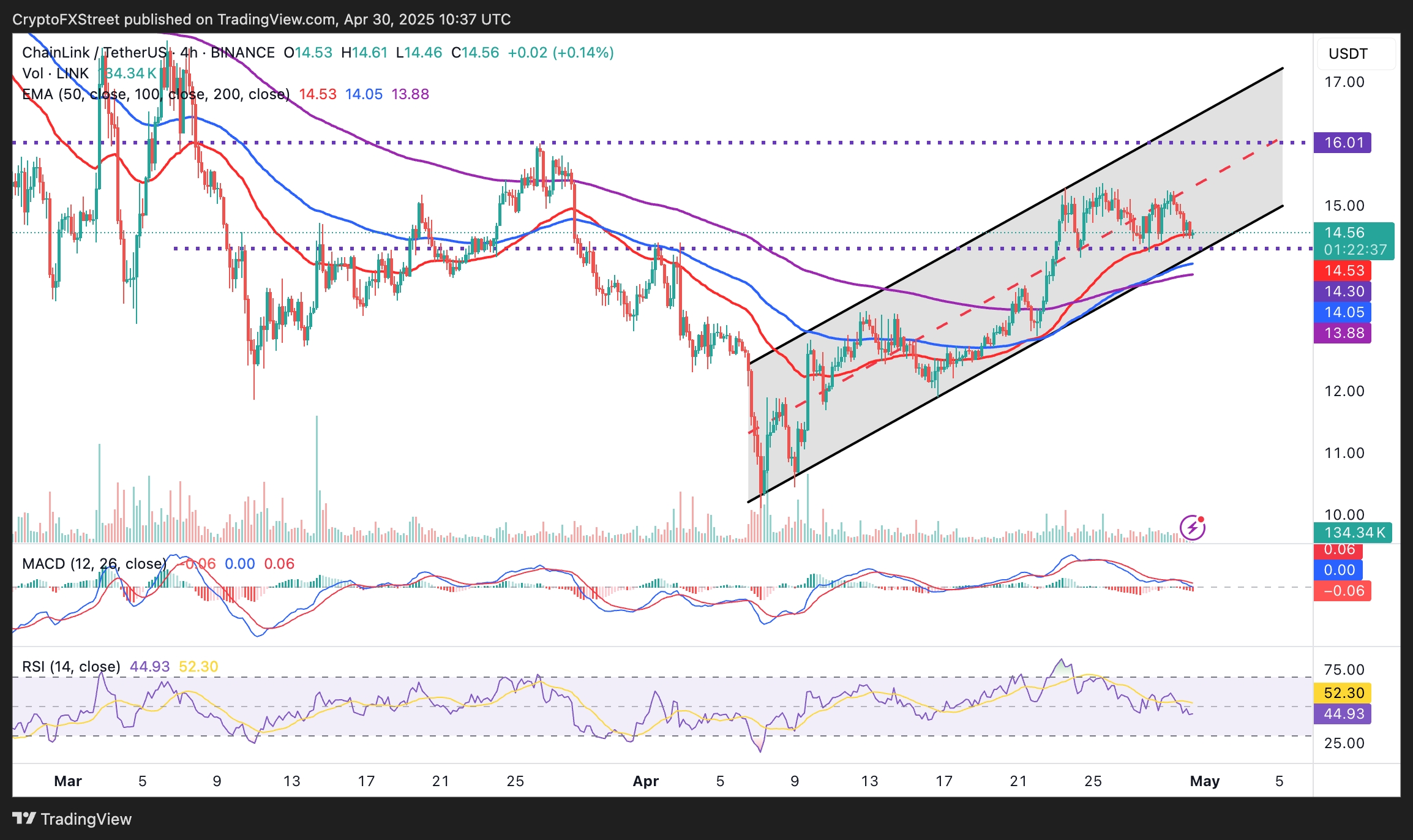Click the red -0.06 MACD axis label
Image resolution: width=1413 pixels, height=840 pixels.
pos(1343,591)
